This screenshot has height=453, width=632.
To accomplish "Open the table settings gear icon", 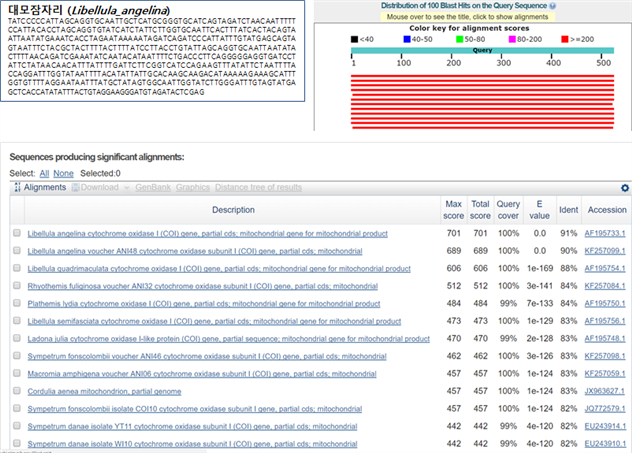I will pos(625,188).
